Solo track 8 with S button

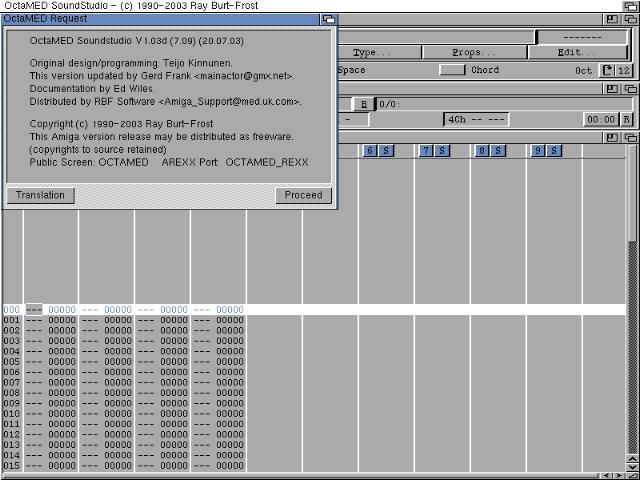pos(498,151)
